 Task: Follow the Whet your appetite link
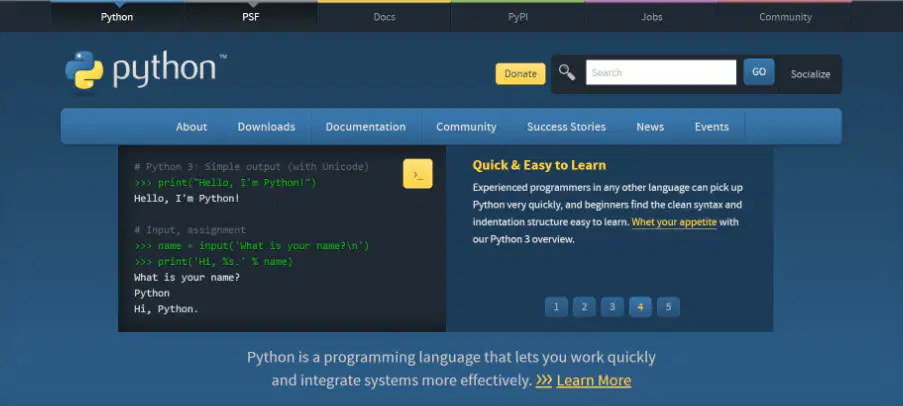(674, 222)
